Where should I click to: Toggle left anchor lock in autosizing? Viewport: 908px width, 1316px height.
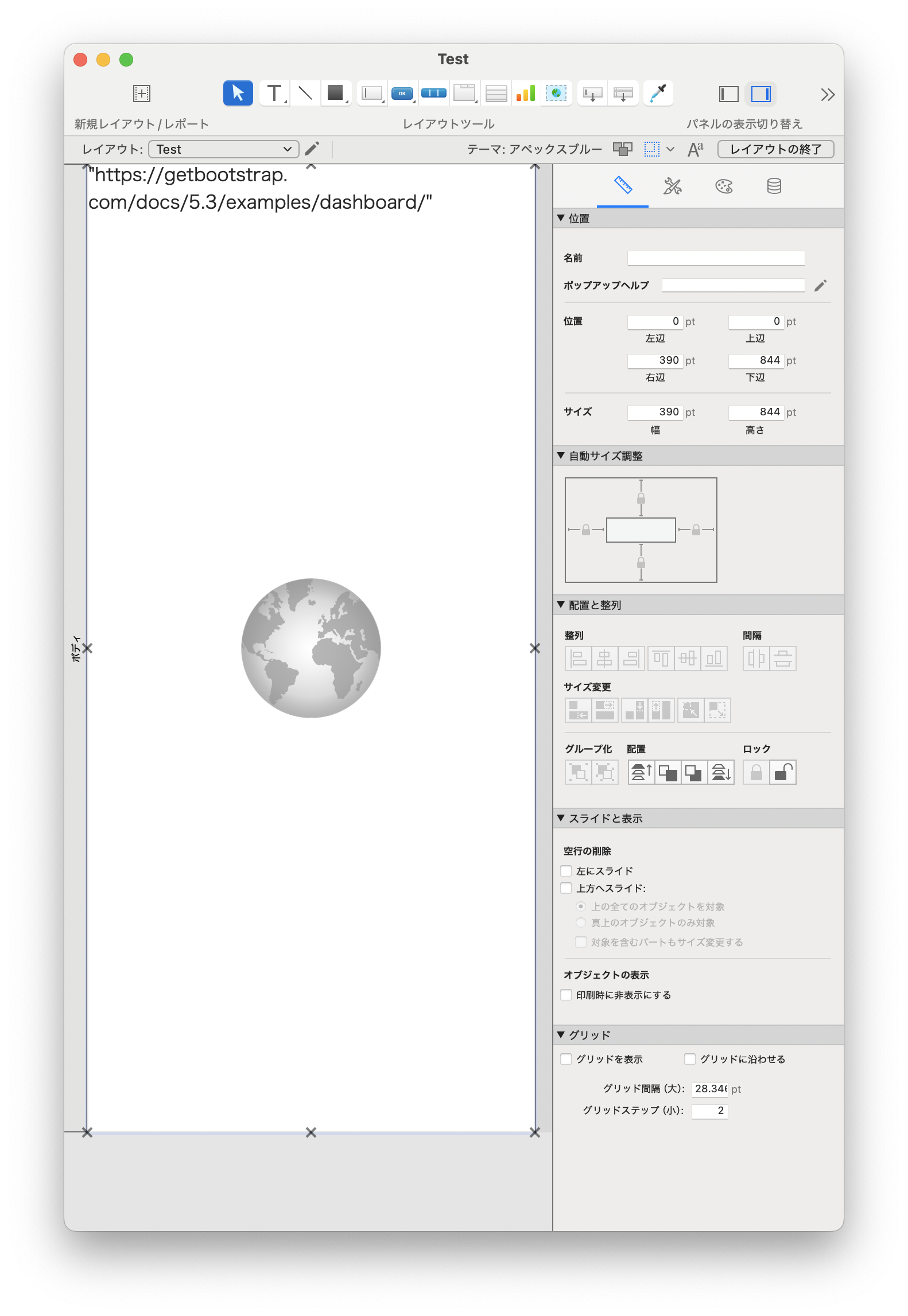point(586,529)
